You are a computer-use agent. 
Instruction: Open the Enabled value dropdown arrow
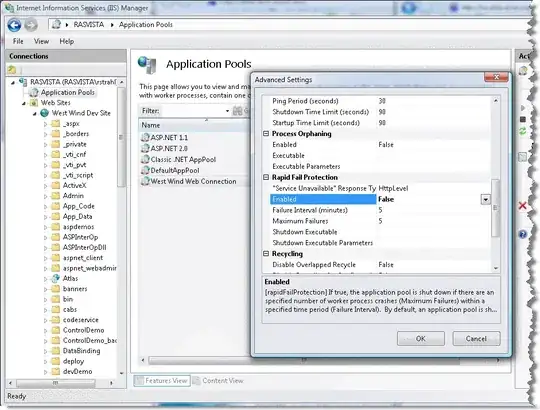[485, 199]
